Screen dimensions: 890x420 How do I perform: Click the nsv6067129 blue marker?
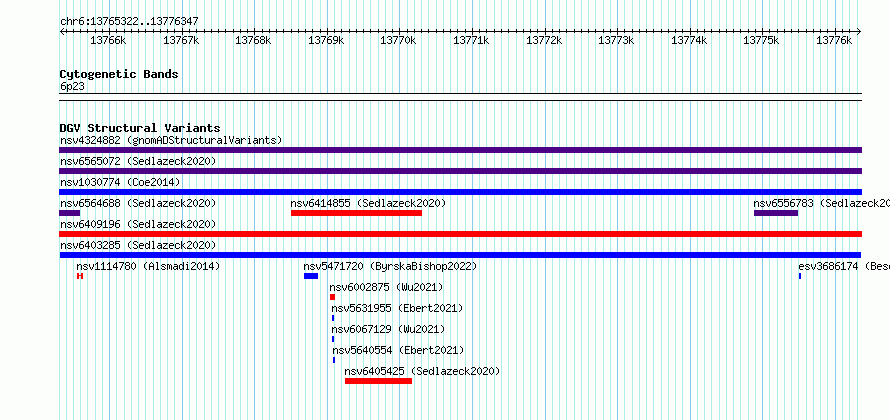pyautogui.click(x=333, y=339)
